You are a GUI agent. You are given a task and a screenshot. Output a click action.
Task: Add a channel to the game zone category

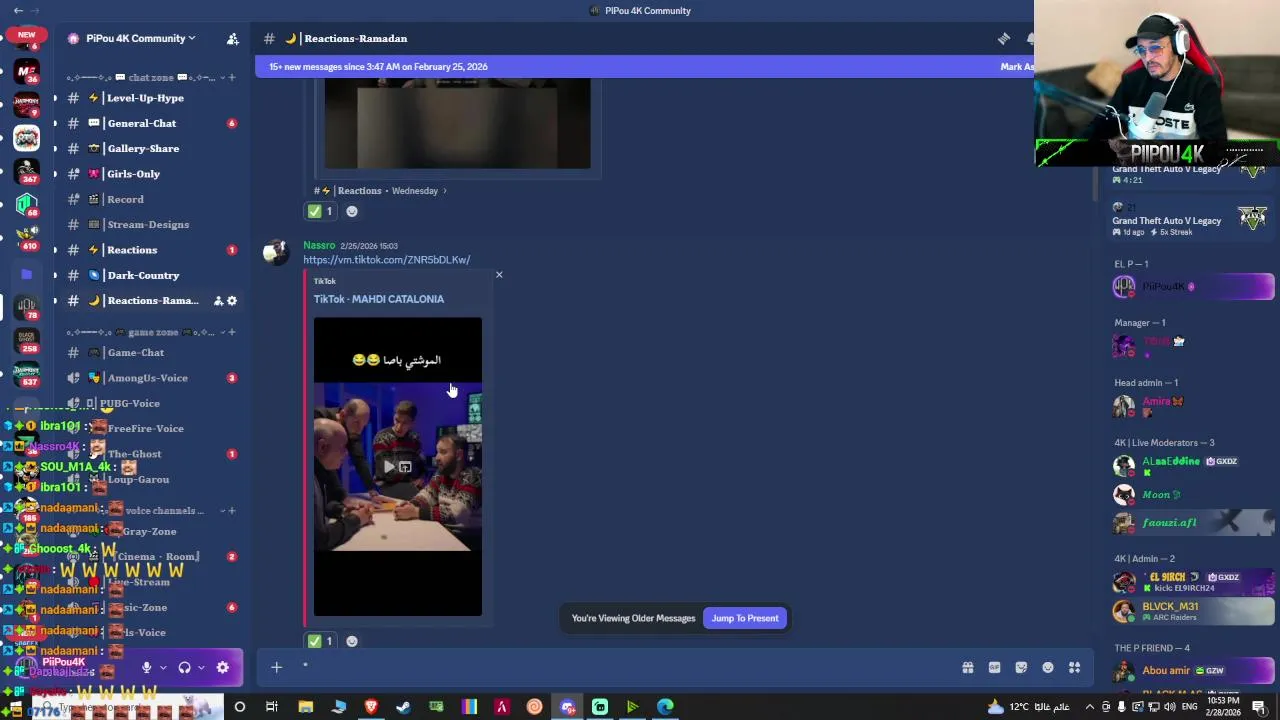[x=232, y=332]
